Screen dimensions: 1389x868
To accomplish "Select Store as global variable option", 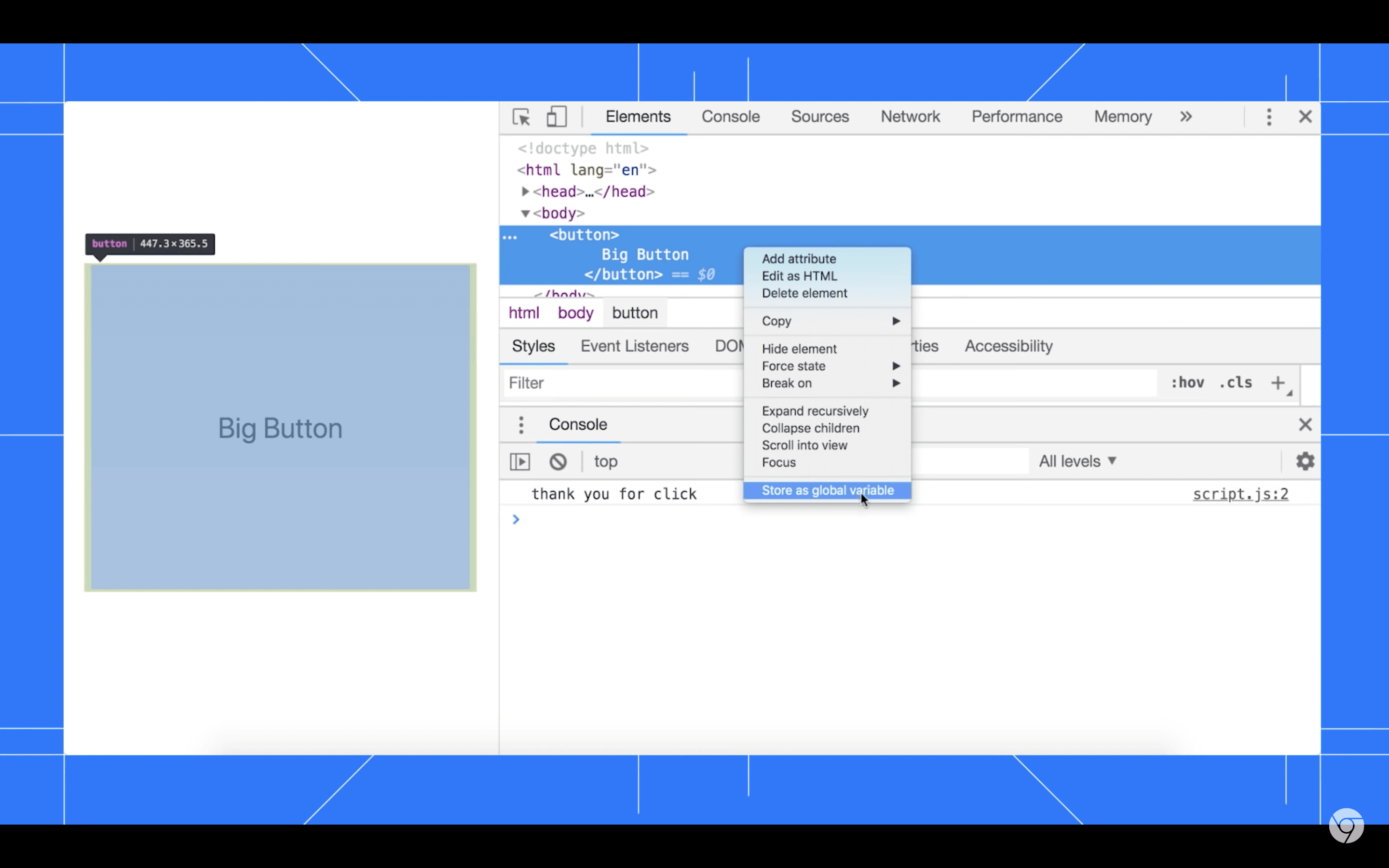I will point(827,490).
